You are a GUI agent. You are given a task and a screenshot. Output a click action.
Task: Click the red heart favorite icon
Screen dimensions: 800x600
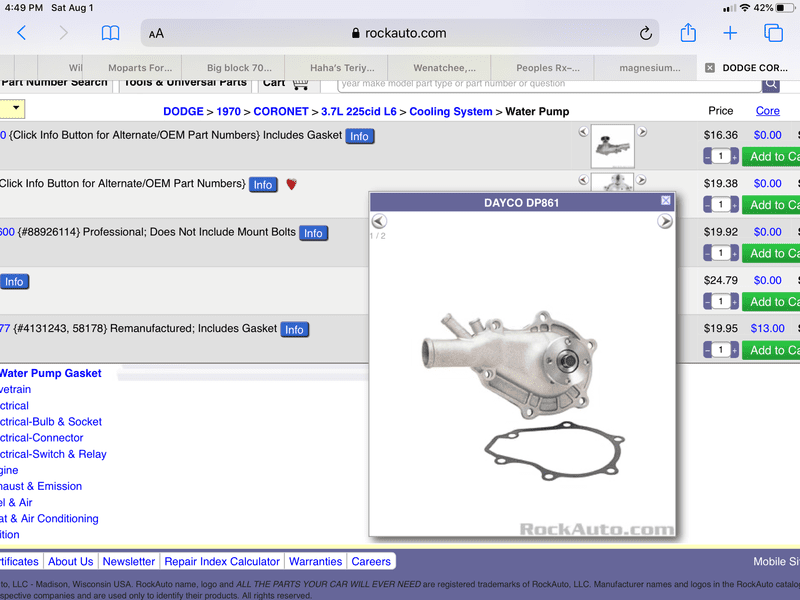pos(291,184)
